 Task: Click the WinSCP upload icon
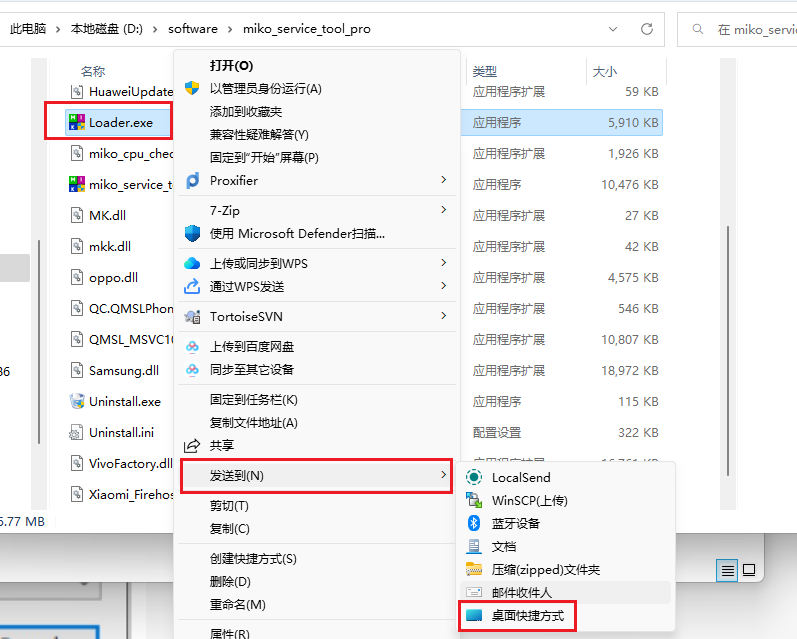click(x=474, y=501)
